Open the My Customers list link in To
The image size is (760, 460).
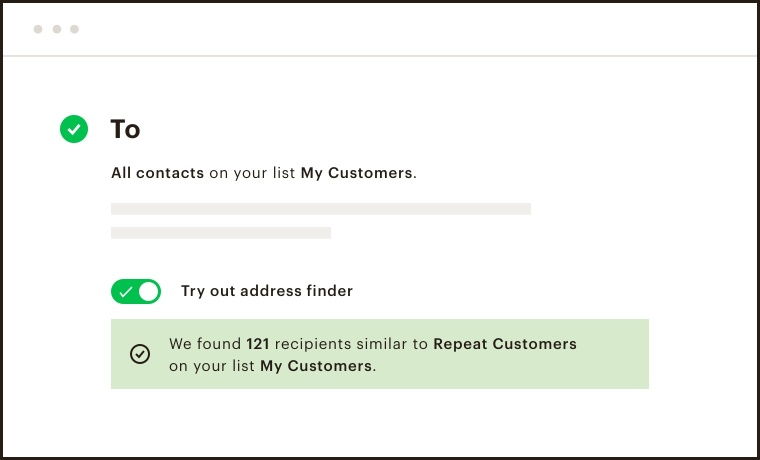(356, 173)
